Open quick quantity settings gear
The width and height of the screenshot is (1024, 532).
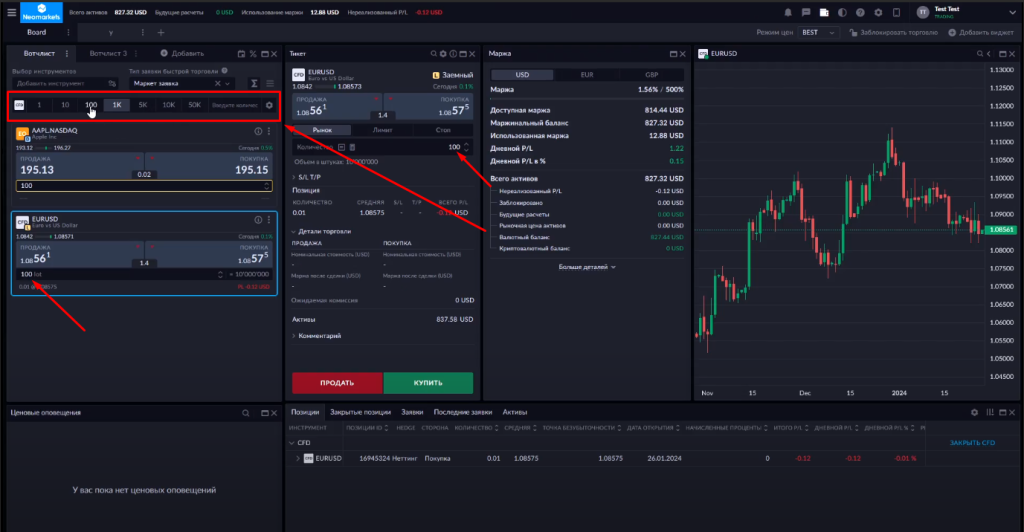click(x=269, y=105)
